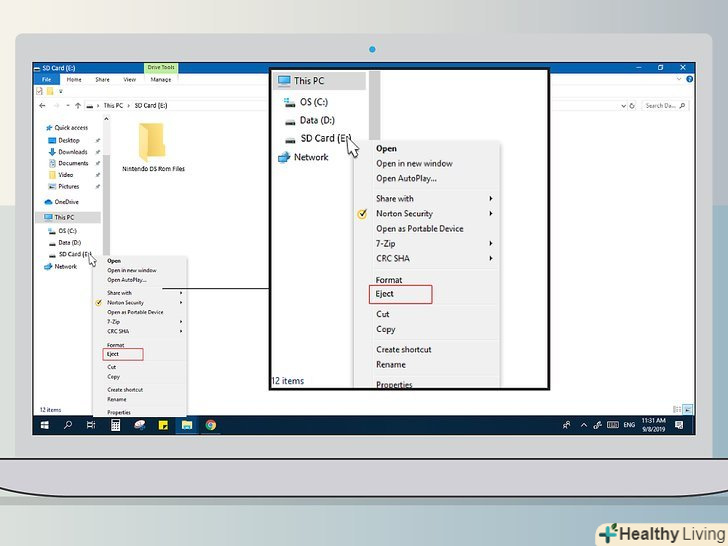This screenshot has height=546, width=728.
Task: Open Action Center notifications icon
Action: (x=679, y=425)
